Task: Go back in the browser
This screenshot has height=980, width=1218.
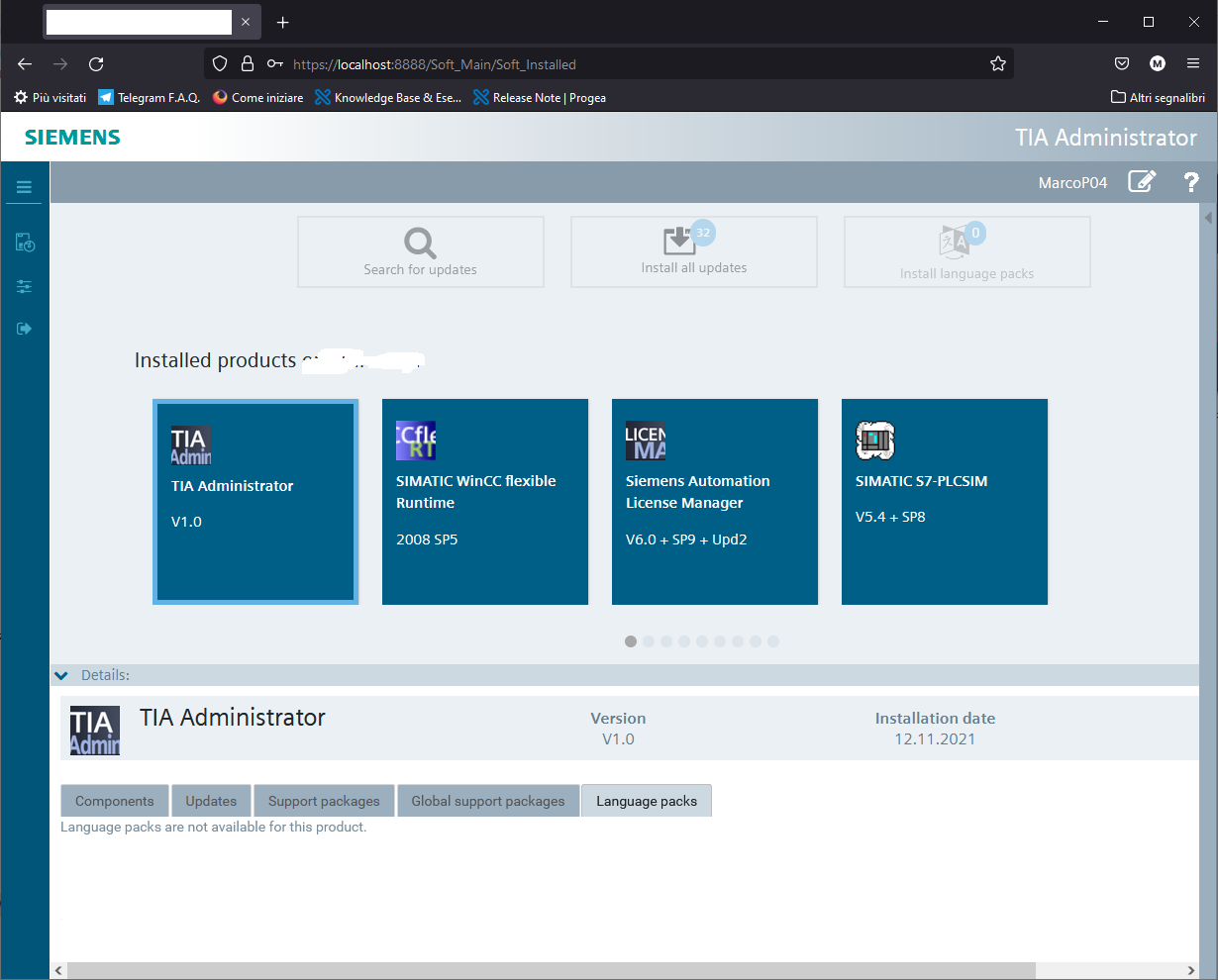Action: click(25, 64)
